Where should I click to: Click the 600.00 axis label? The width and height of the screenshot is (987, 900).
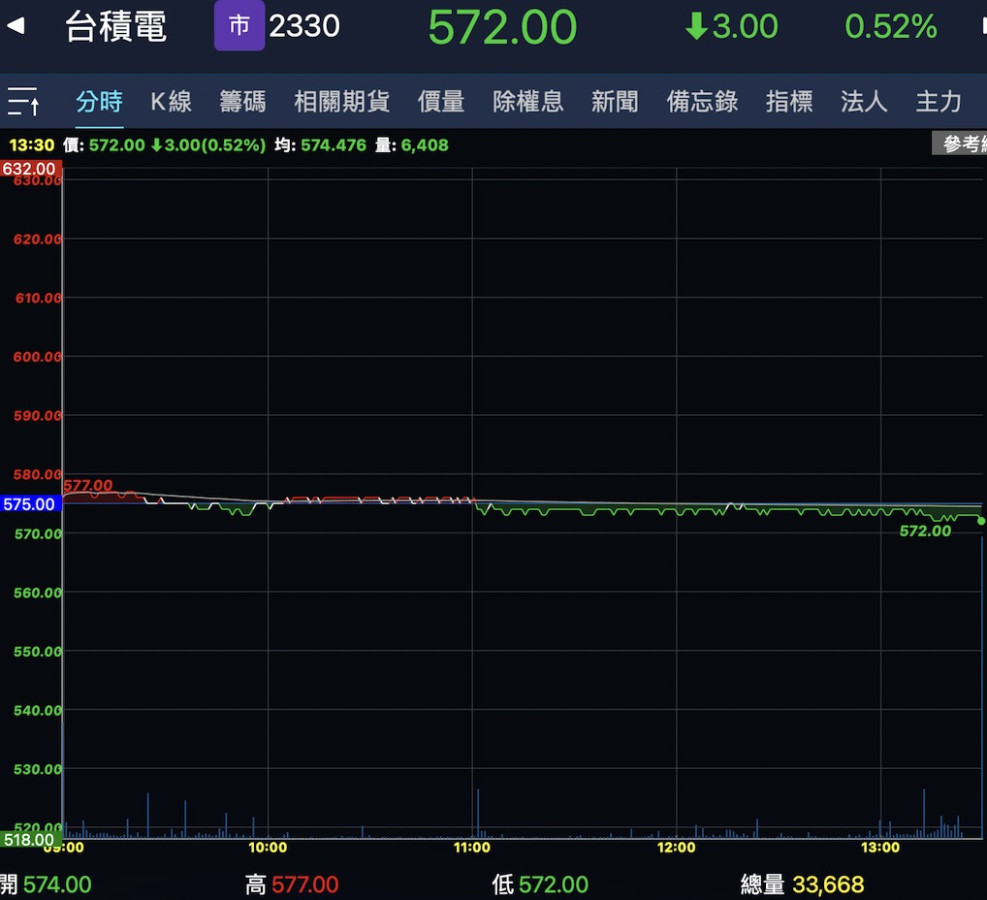point(37,357)
